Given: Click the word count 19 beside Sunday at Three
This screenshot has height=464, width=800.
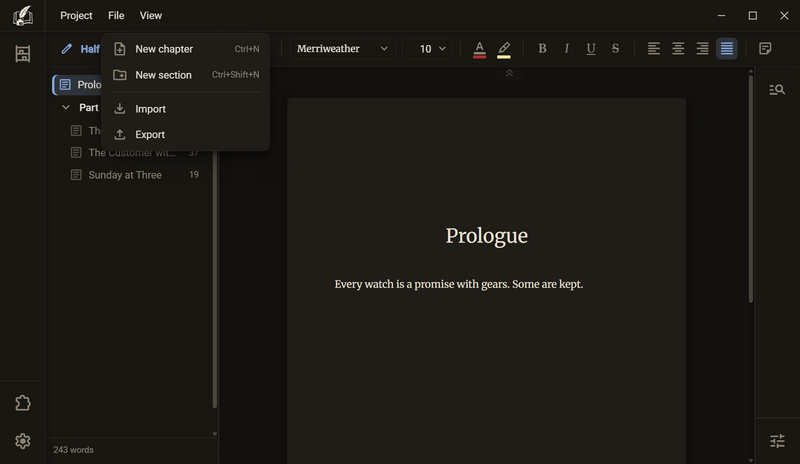Looking at the screenshot, I should click(x=194, y=175).
